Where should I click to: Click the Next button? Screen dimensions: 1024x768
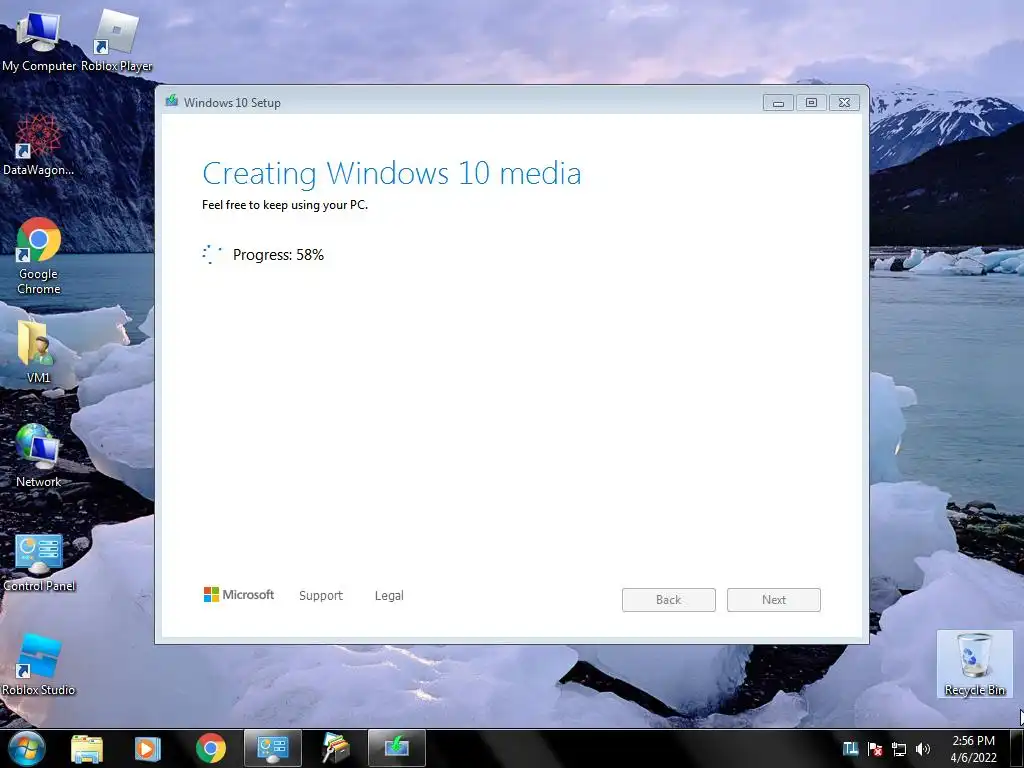pyautogui.click(x=774, y=600)
